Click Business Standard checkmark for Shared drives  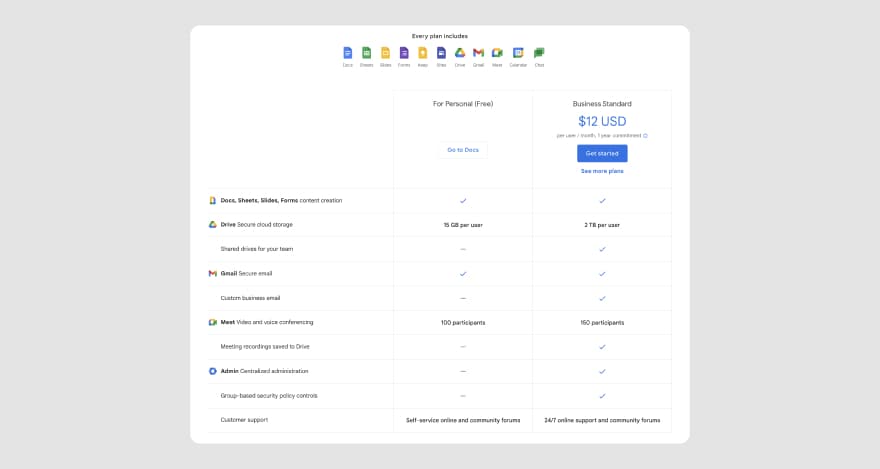[602, 249]
